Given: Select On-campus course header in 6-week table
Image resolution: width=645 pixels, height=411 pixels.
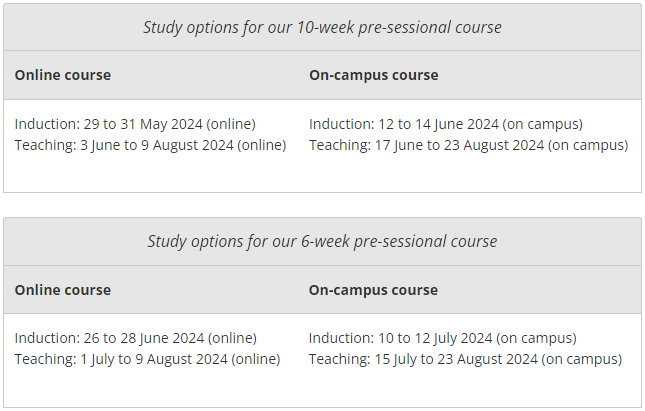Looking at the screenshot, I should pos(373,290).
